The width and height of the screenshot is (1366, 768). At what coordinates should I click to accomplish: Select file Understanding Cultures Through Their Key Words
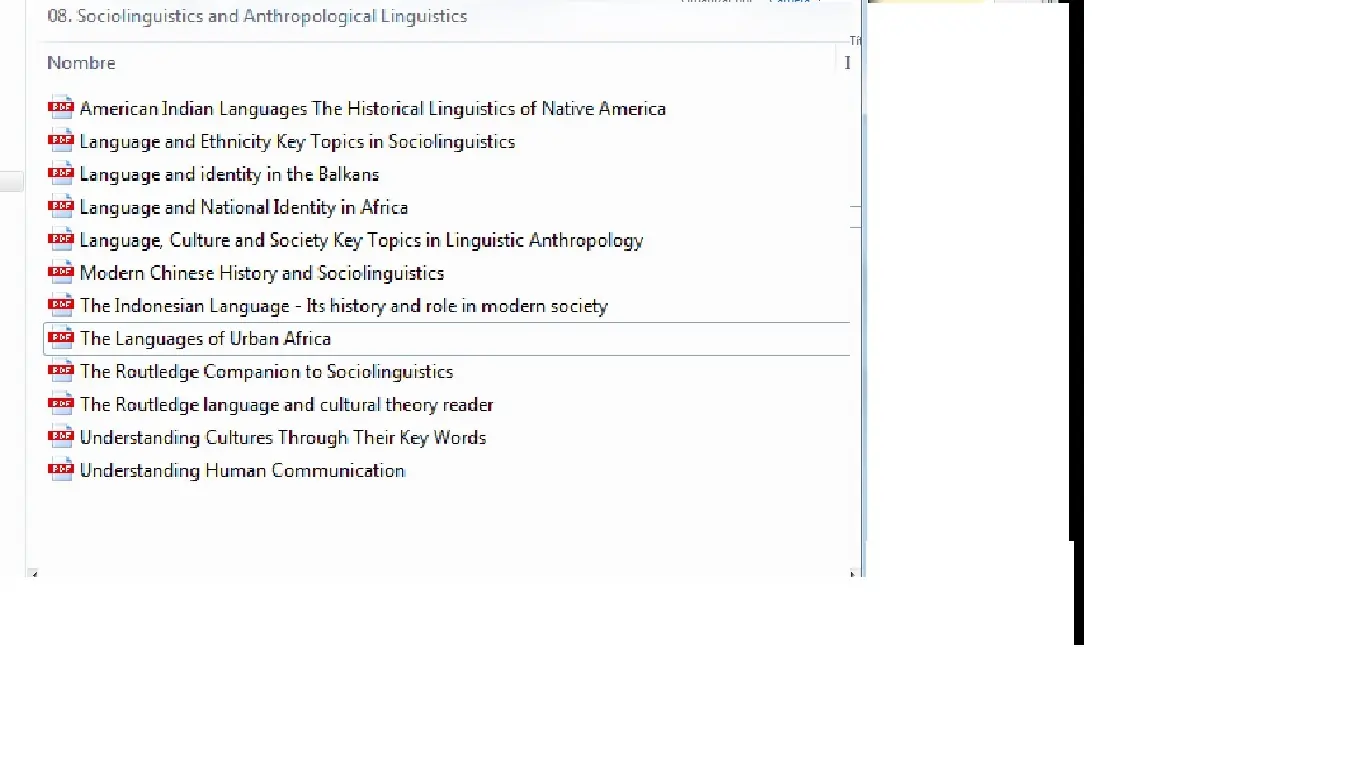click(283, 438)
